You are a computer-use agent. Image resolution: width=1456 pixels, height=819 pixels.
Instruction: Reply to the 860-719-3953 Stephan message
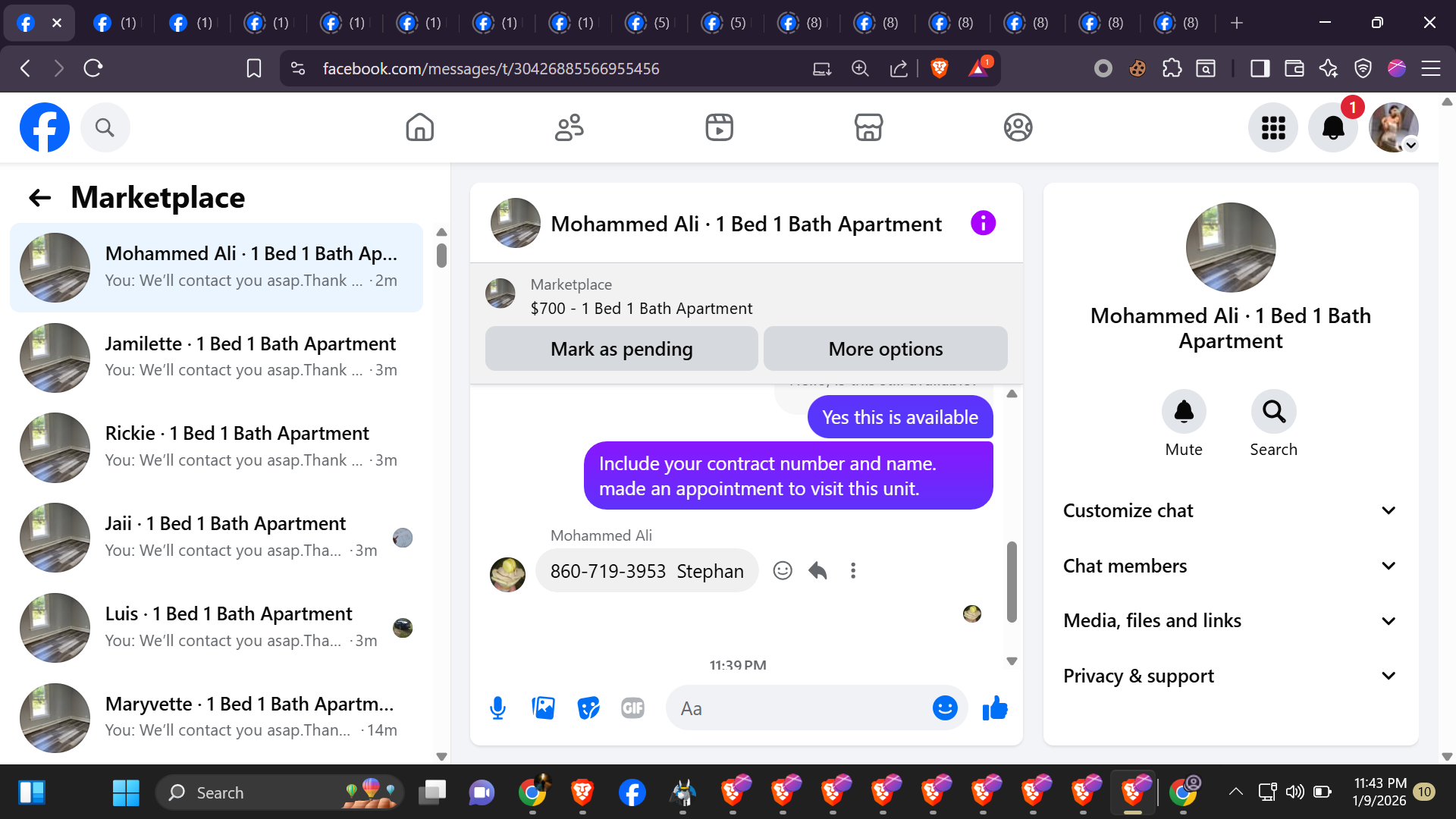817,571
